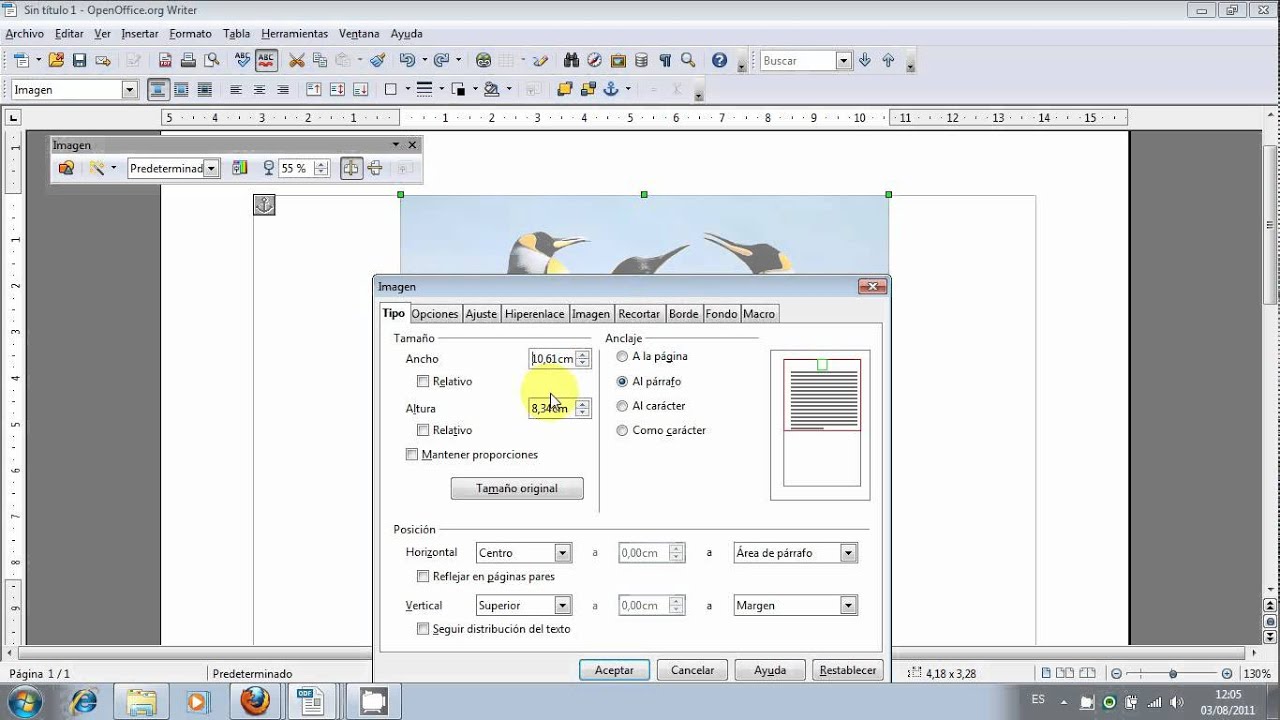1280x720 pixels.
Task: Check Reflejar en páginas pares
Action: click(423, 576)
